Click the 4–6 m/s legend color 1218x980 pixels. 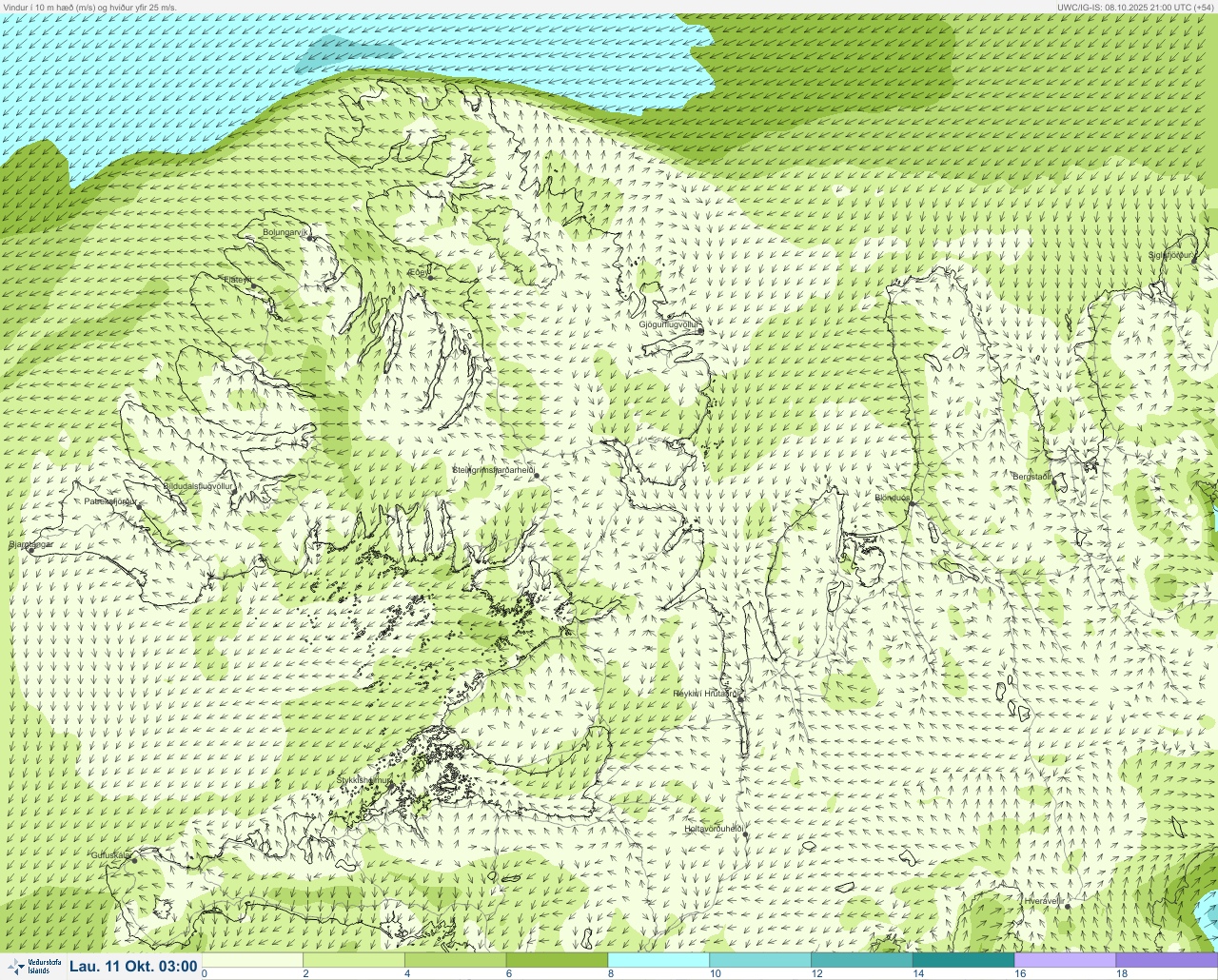456,960
